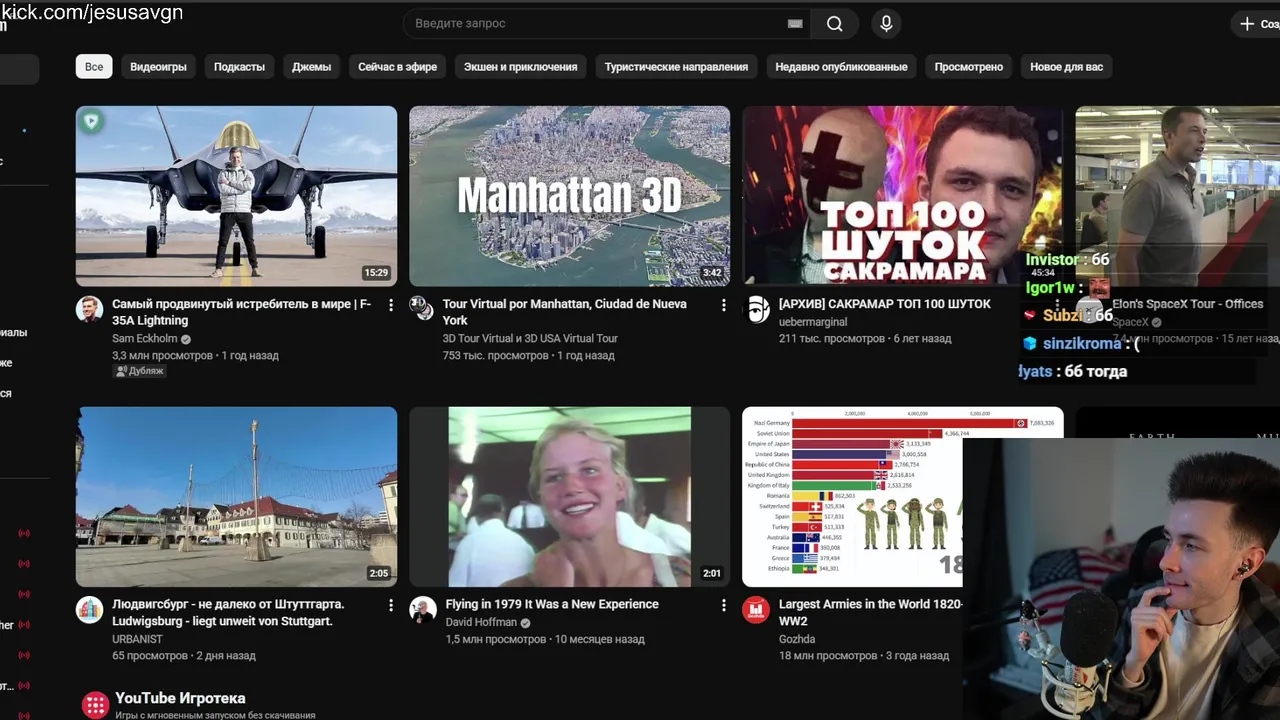The width and height of the screenshot is (1280, 720).
Task: Open title Людвигсбург - не далеко от Штуттгарта
Action: pyautogui.click(x=228, y=612)
